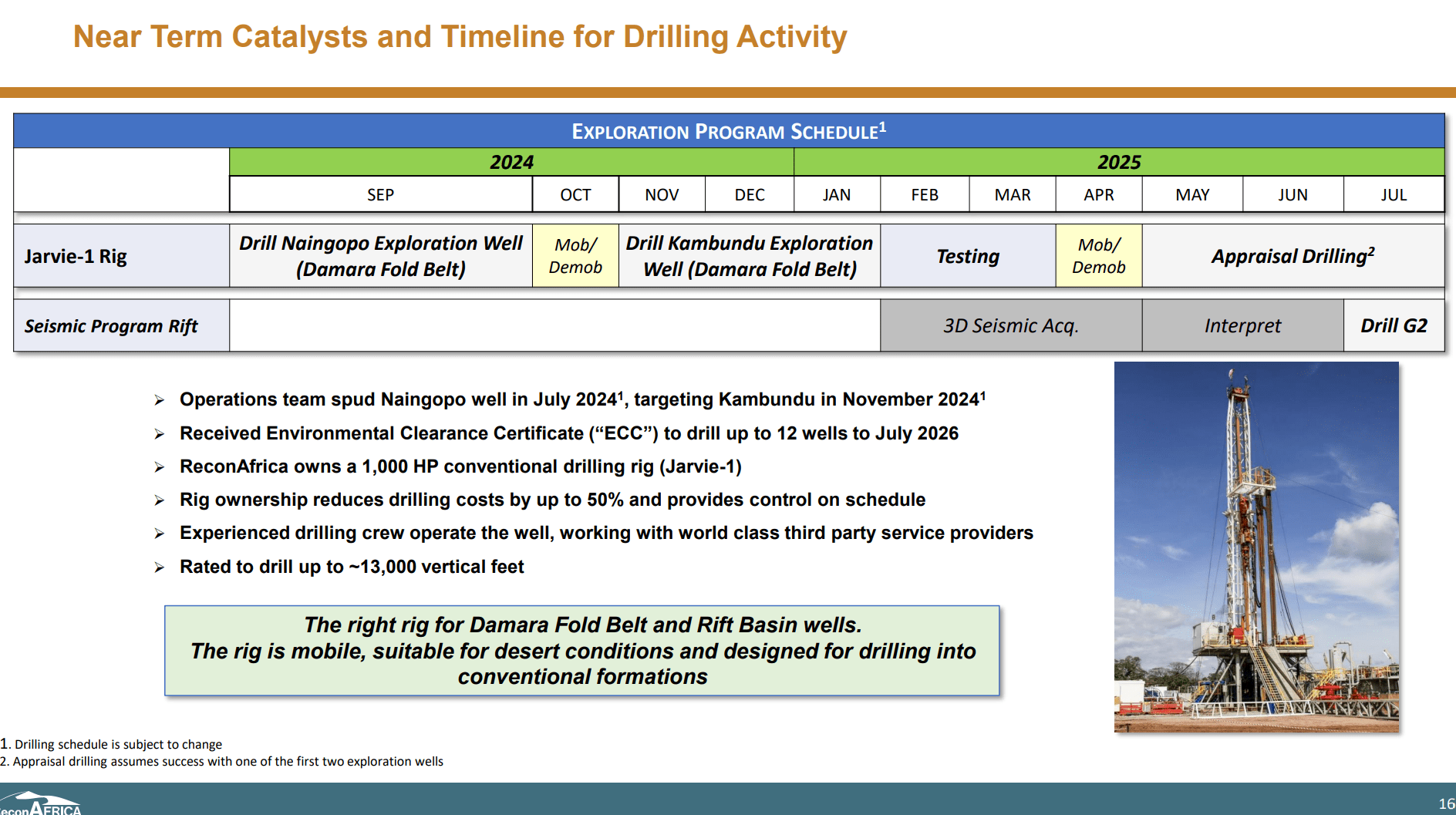Select the Mob/Demob cell after Naingopo well
This screenshot has width=1456, height=815.
tap(575, 255)
